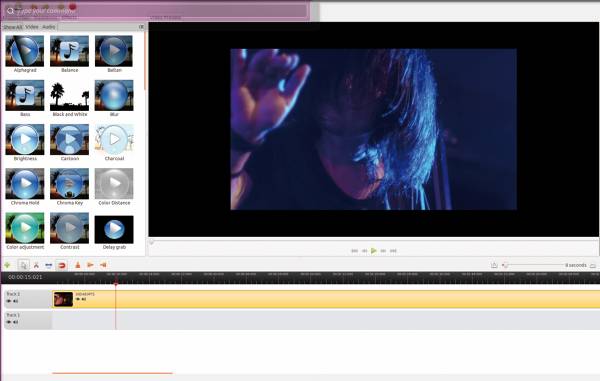Click the timeline zoom out icon
Screen dimensions: 600x381
click(x=494, y=265)
